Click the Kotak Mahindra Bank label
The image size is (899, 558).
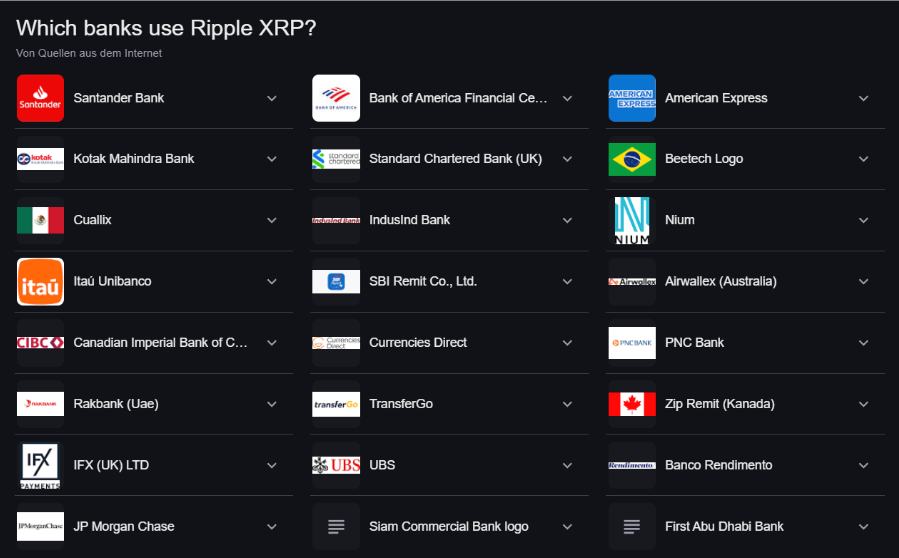tap(134, 159)
